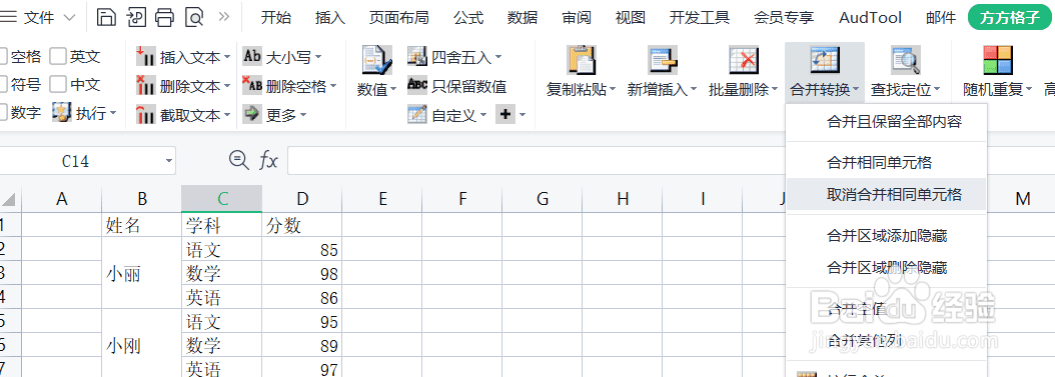Open the 文件 menu dropdown arrow
Screen dimensions: 1055x377
coord(69,18)
